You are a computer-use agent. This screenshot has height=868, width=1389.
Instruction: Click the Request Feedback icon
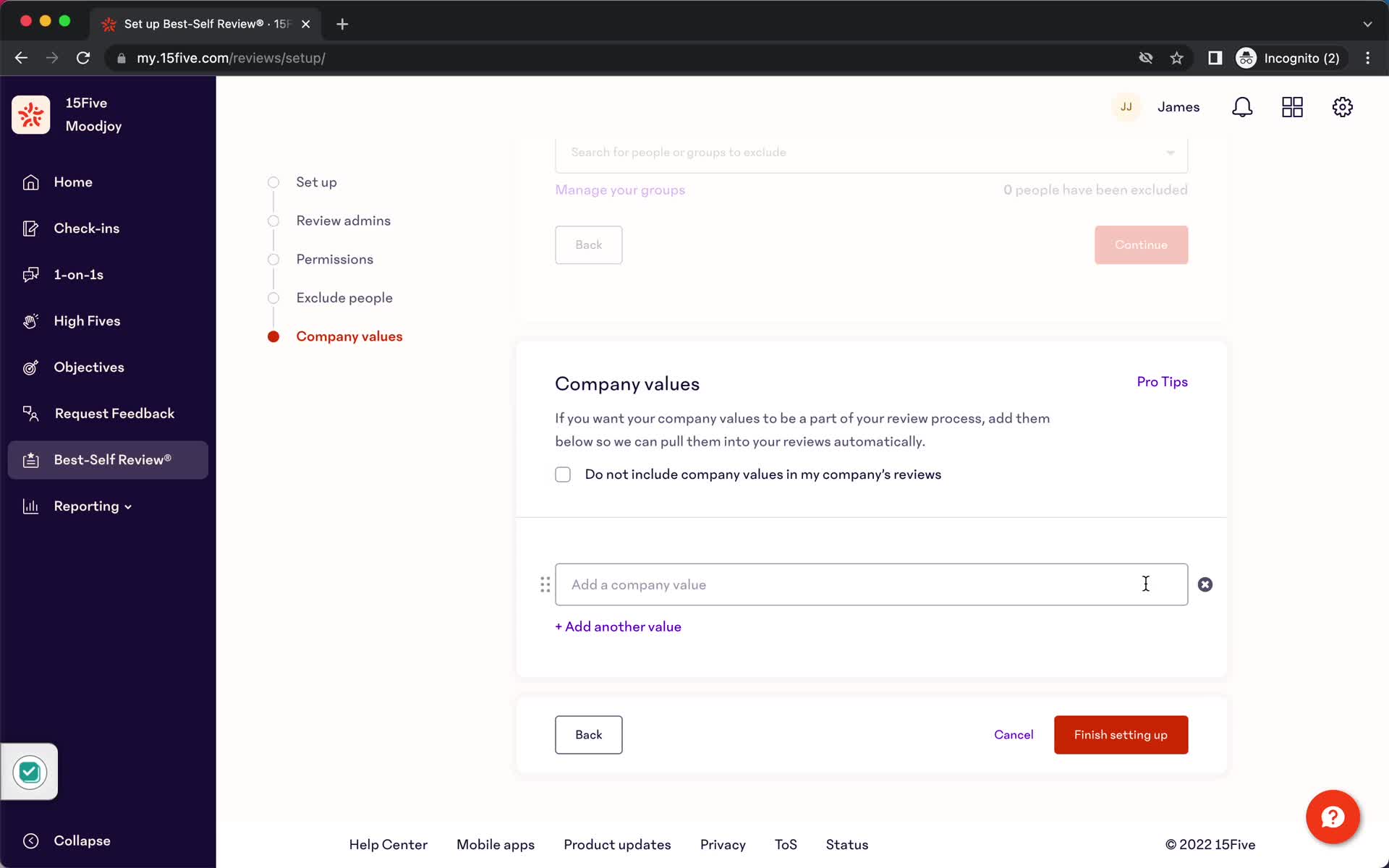pyautogui.click(x=31, y=413)
